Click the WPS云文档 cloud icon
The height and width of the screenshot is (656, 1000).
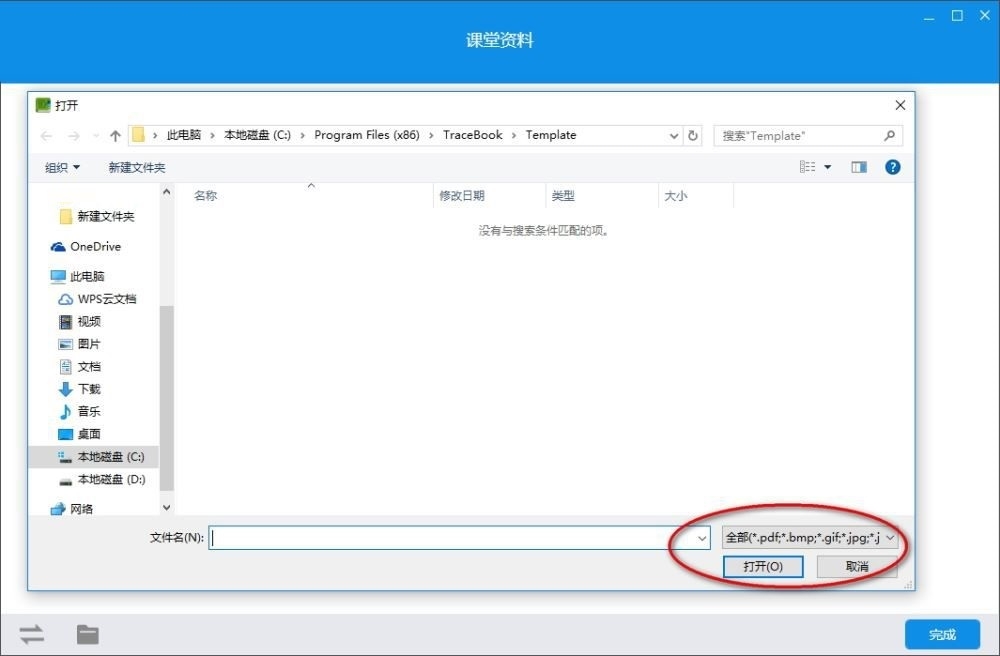(65, 299)
